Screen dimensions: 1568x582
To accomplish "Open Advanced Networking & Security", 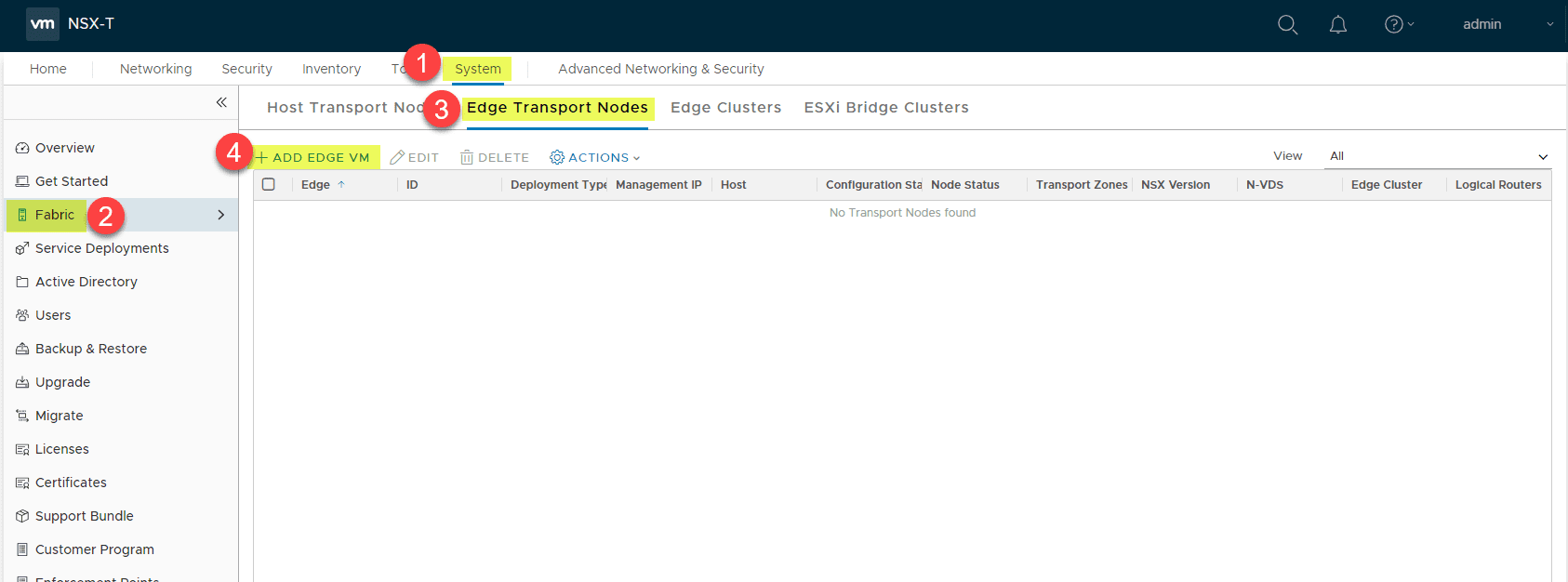I will click(661, 69).
